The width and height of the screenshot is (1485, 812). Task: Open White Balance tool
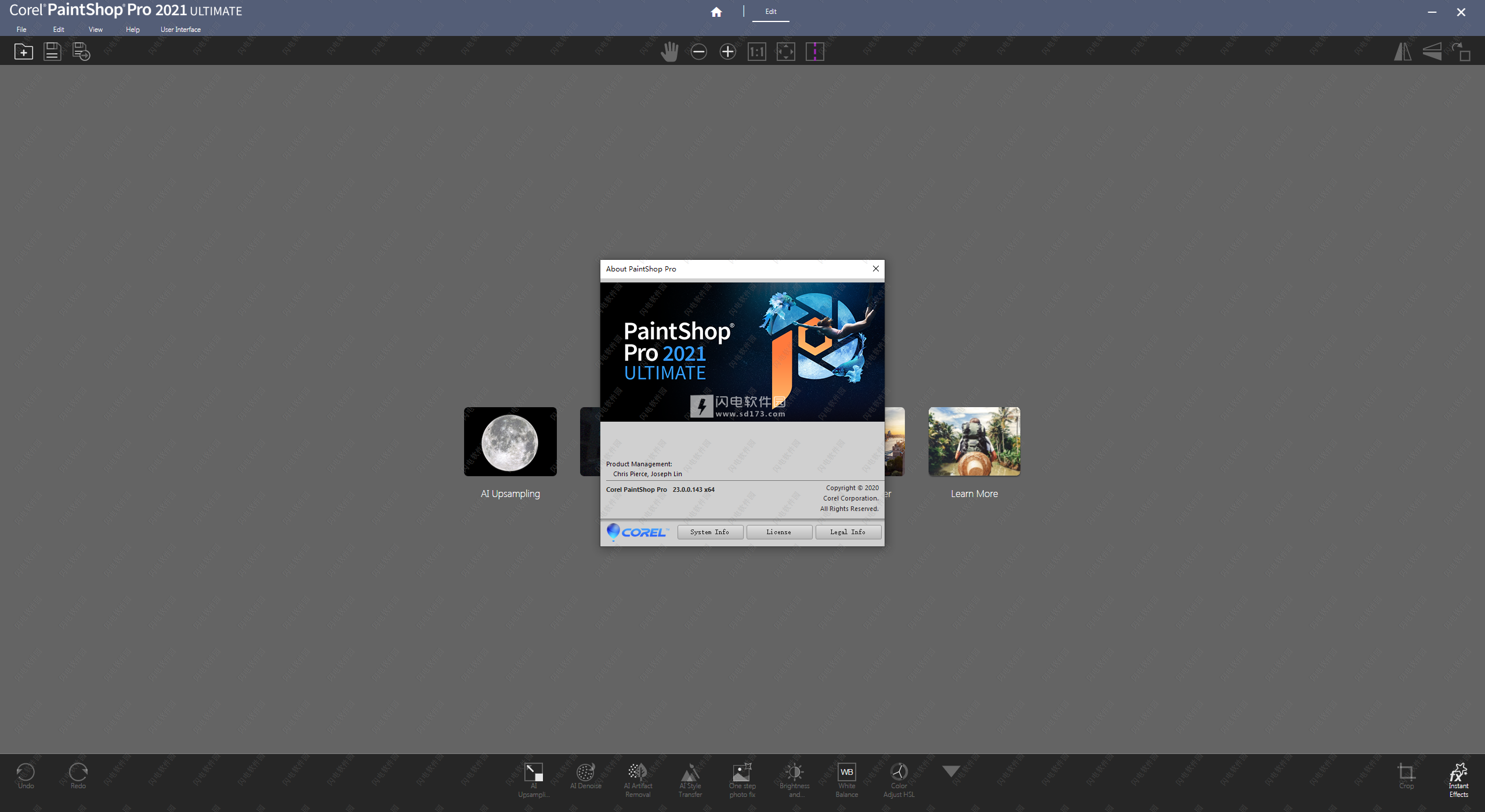click(x=847, y=780)
